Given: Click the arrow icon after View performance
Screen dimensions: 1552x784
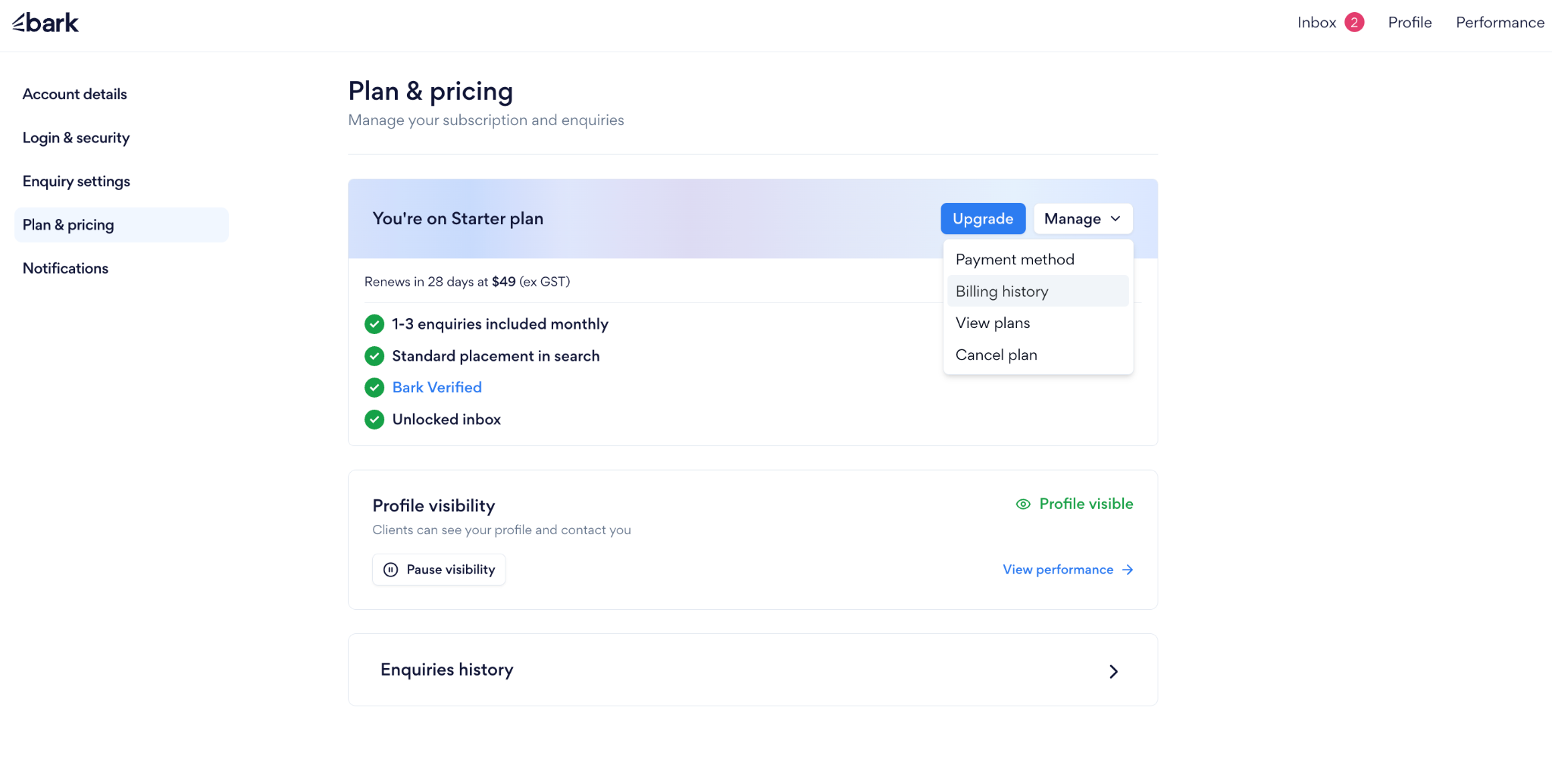Looking at the screenshot, I should [x=1128, y=570].
